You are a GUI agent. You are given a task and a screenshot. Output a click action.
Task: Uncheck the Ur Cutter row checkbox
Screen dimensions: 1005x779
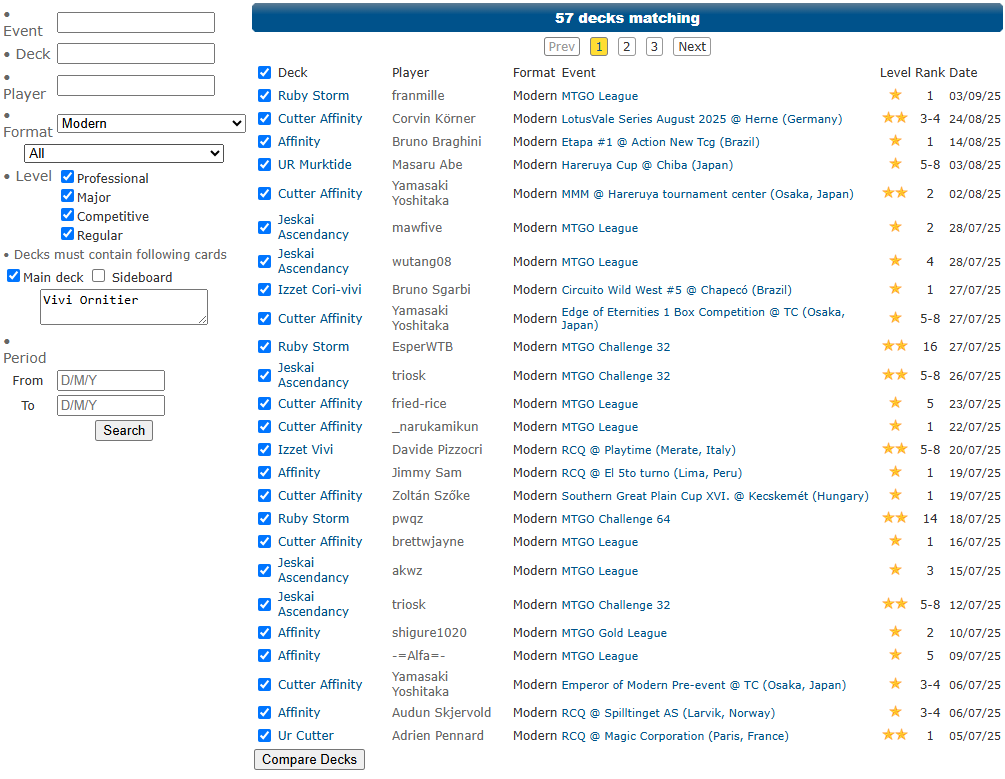pos(264,736)
